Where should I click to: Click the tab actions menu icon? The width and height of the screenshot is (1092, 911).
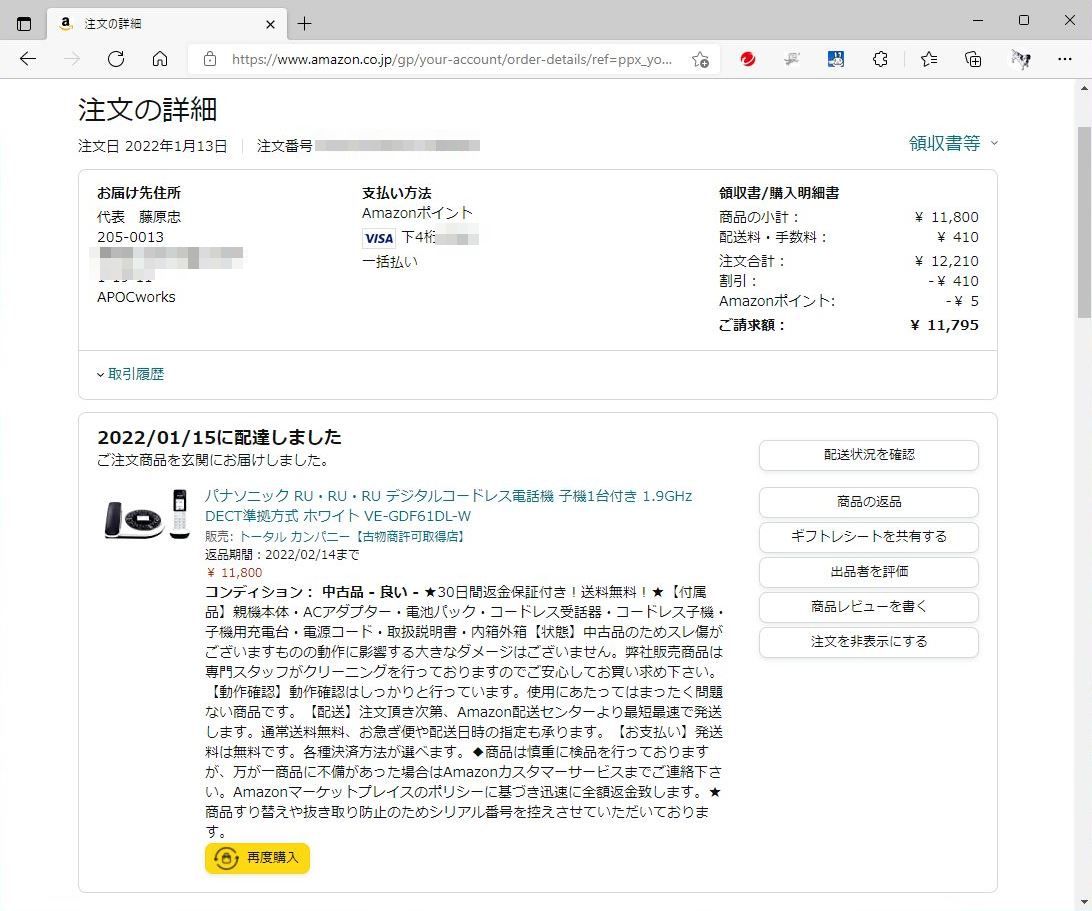pyautogui.click(x=24, y=24)
